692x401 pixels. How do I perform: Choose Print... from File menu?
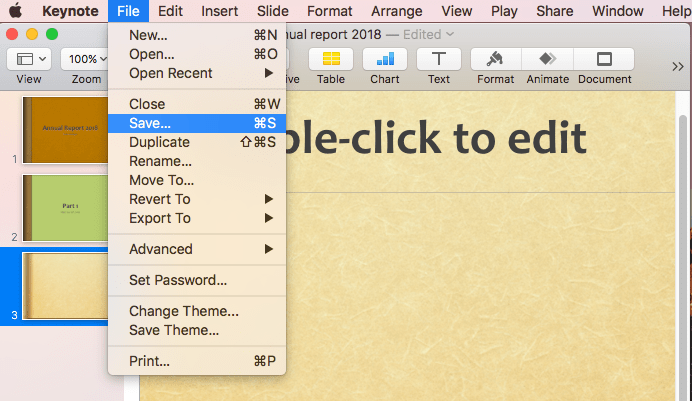click(197, 361)
